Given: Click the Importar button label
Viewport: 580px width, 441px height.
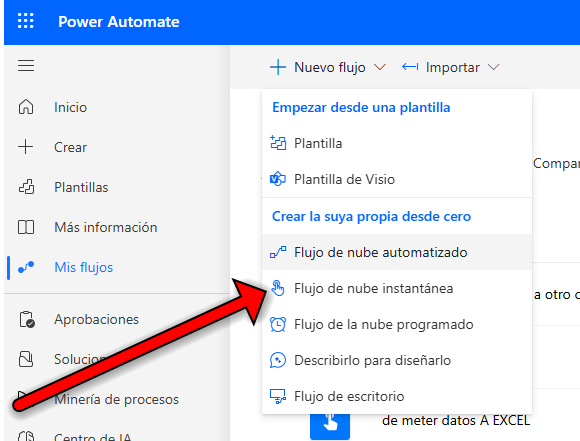Looking at the screenshot, I should pyautogui.click(x=453, y=67).
